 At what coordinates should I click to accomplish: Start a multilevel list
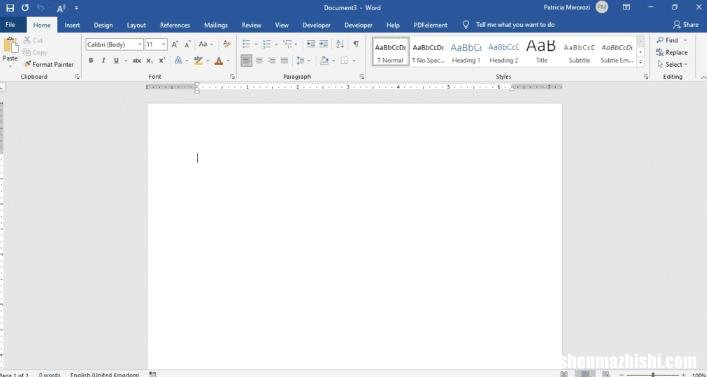click(287, 44)
